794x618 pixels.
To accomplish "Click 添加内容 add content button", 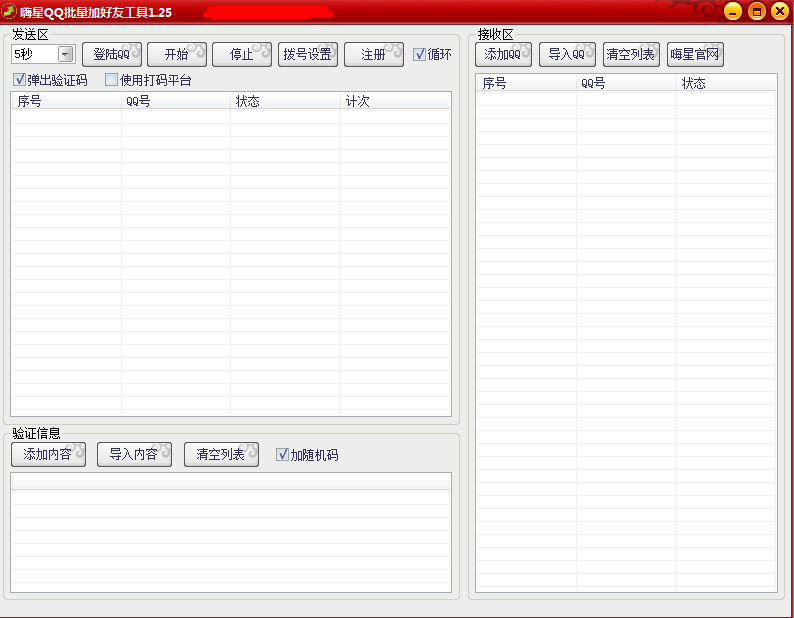I will (49, 454).
